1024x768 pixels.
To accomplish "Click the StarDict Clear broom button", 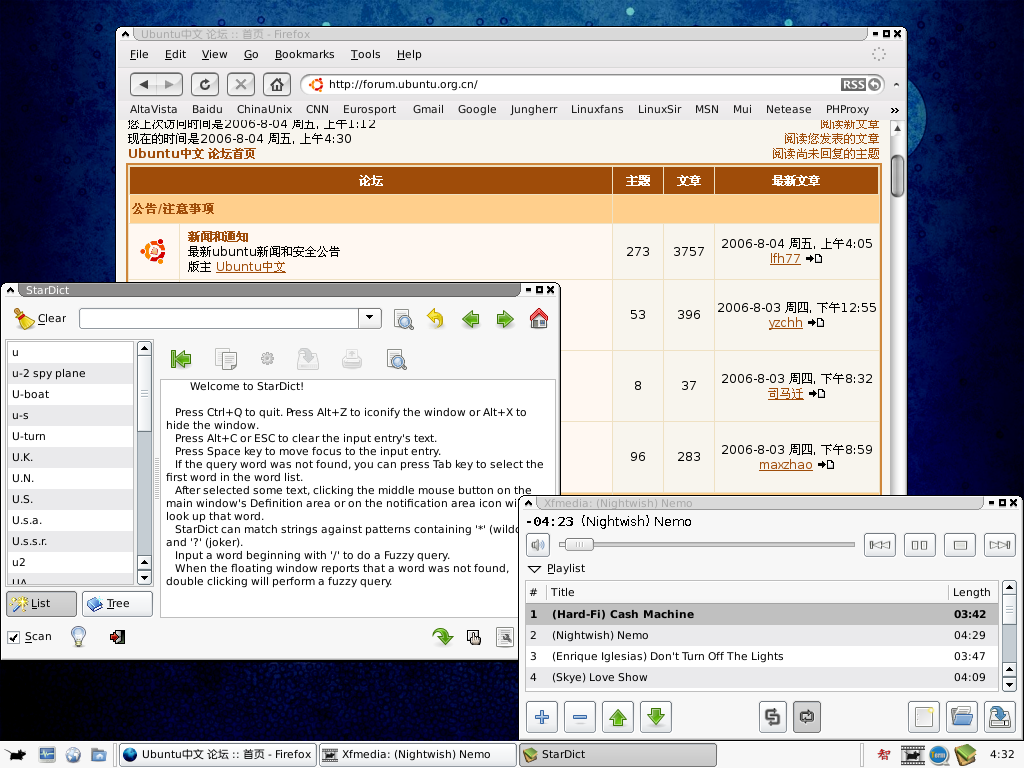I will (40, 319).
